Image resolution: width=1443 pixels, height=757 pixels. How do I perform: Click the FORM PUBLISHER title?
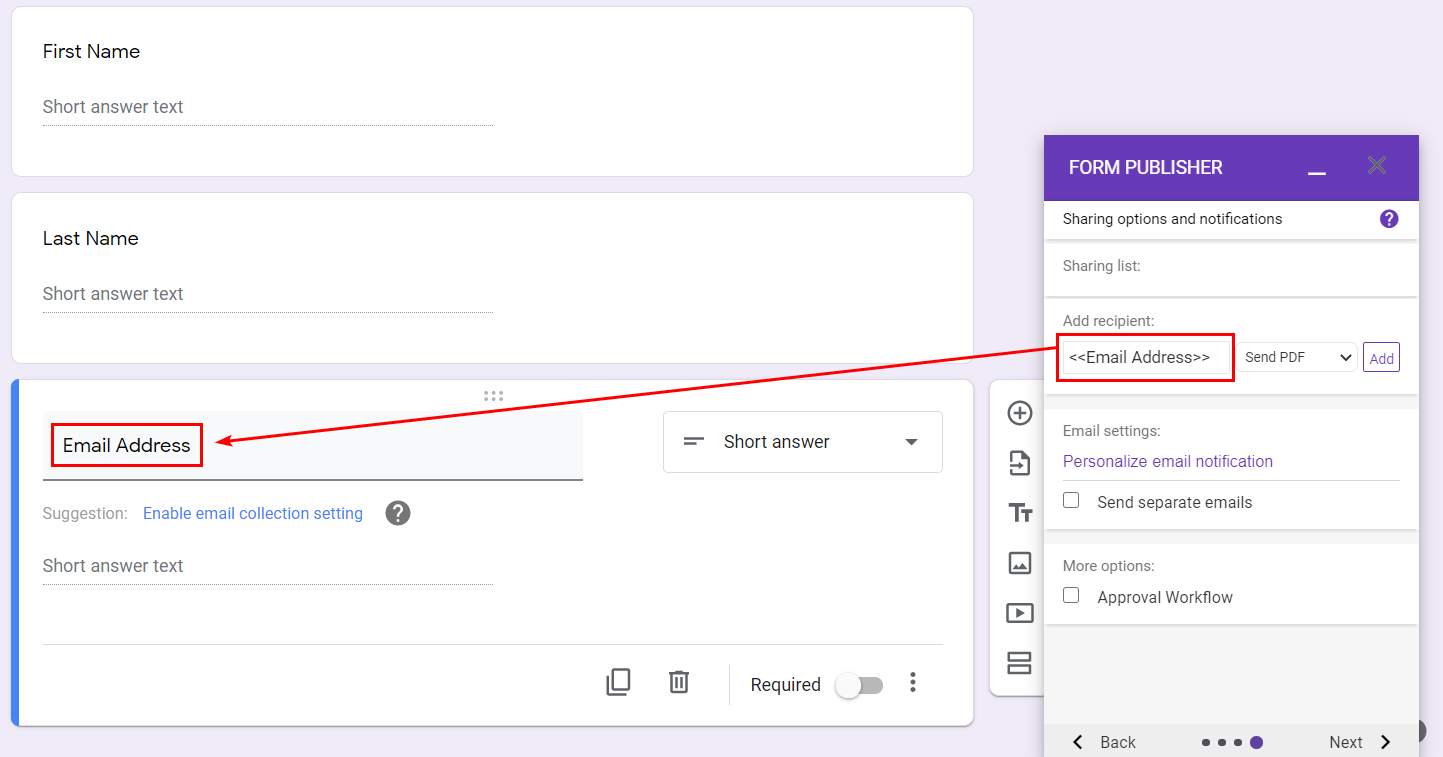1146,168
